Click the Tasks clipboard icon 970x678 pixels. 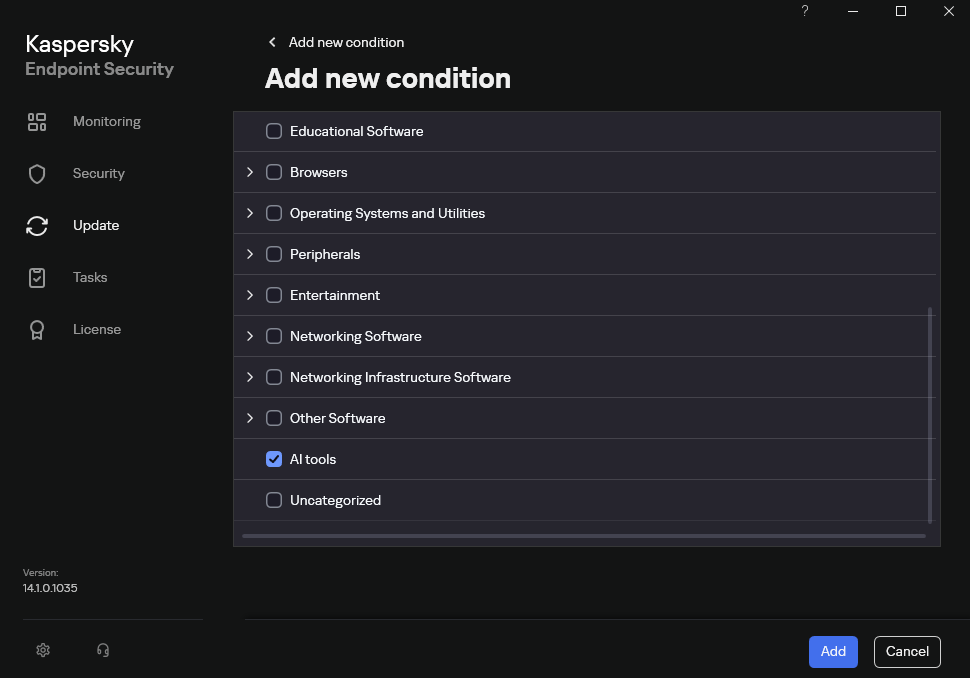[x=37, y=278]
